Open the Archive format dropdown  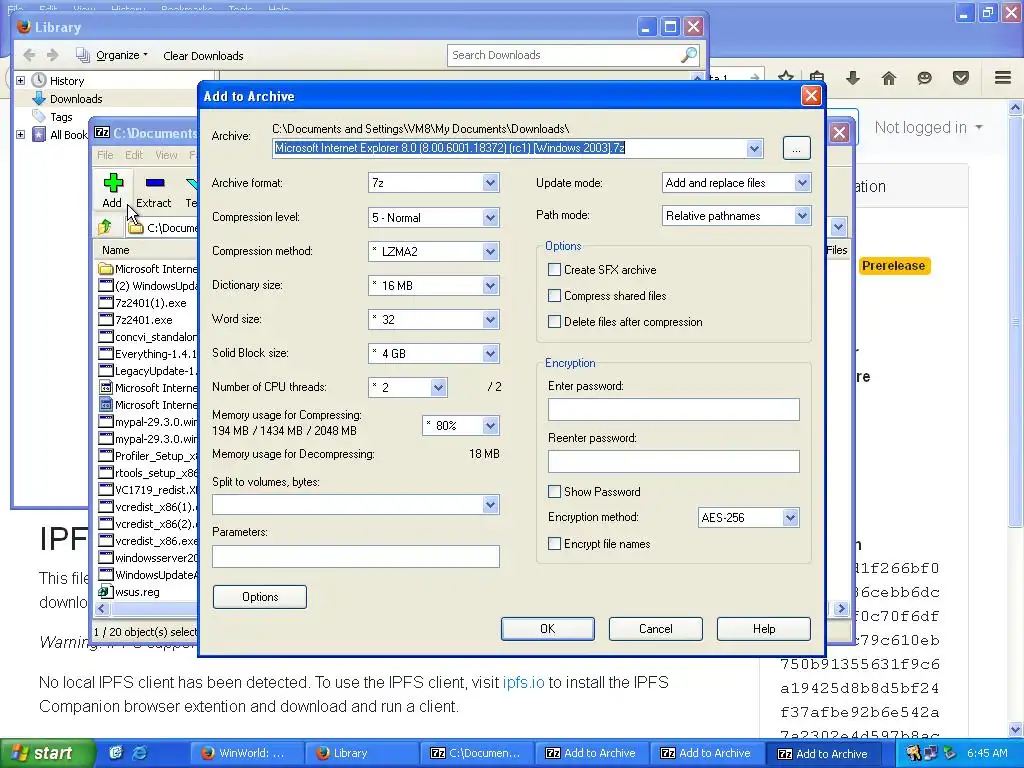point(490,183)
